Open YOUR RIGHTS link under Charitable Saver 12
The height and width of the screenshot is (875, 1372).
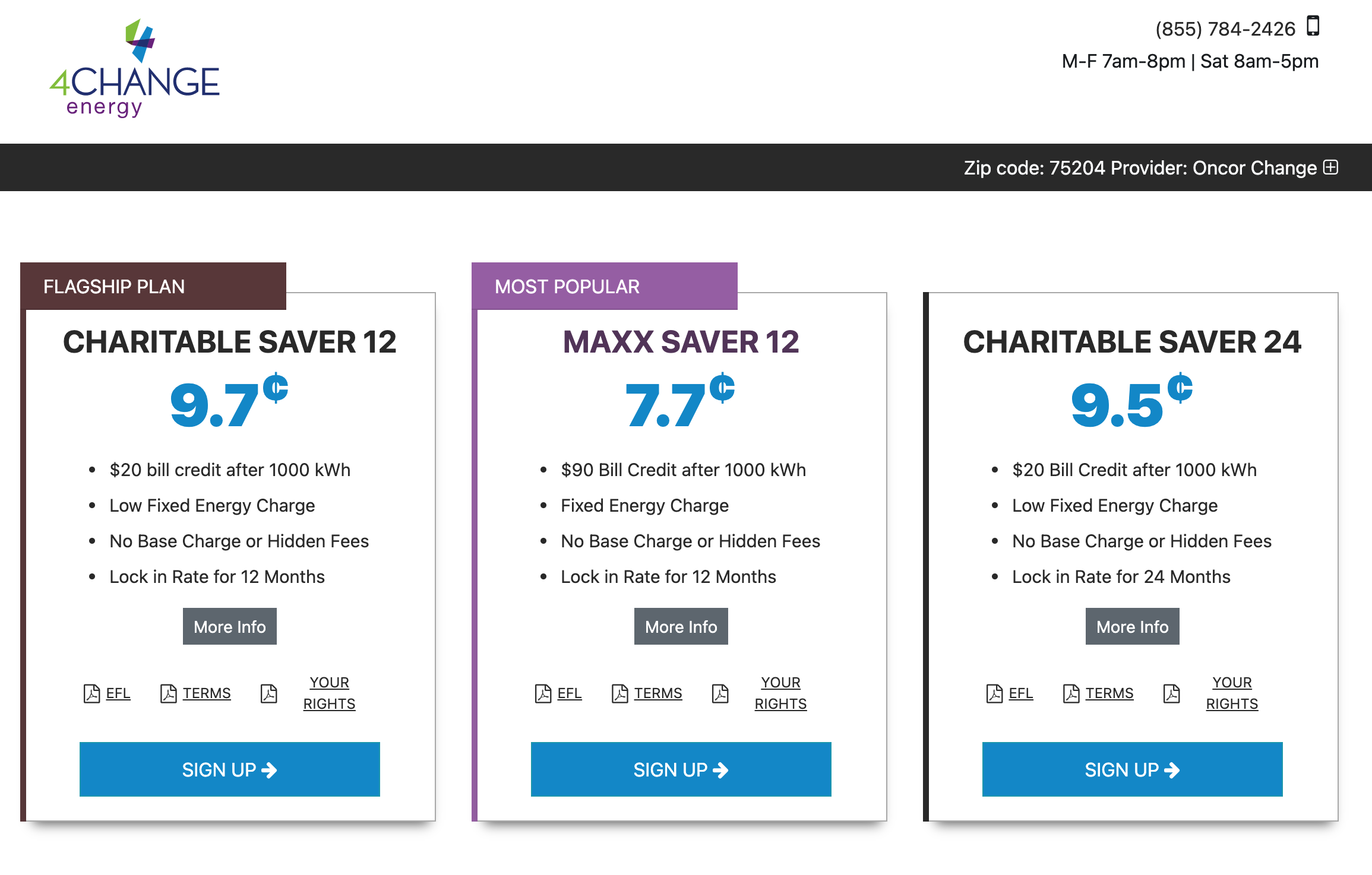pos(329,693)
